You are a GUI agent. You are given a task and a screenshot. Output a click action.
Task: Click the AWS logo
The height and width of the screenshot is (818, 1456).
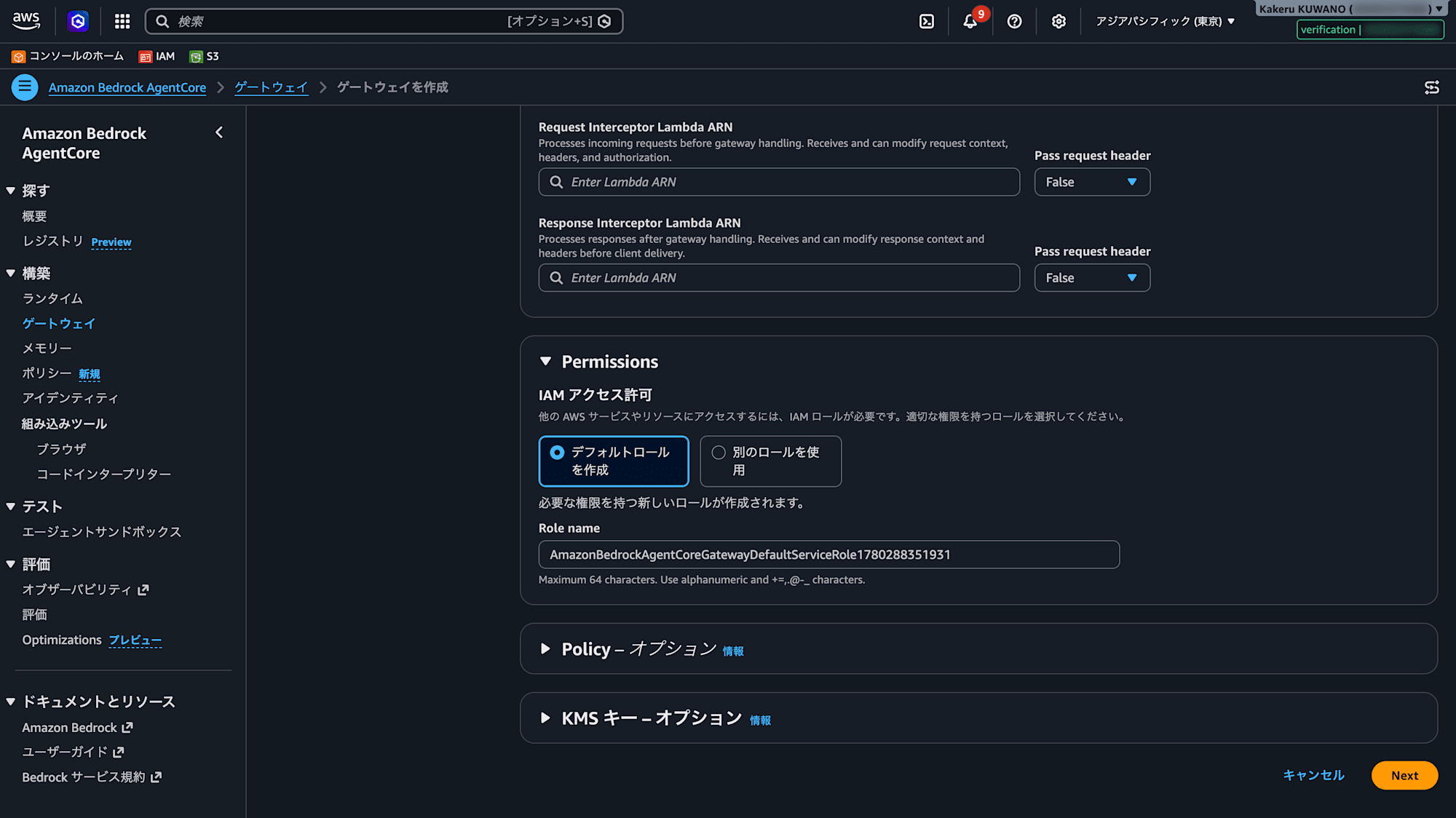click(x=26, y=21)
